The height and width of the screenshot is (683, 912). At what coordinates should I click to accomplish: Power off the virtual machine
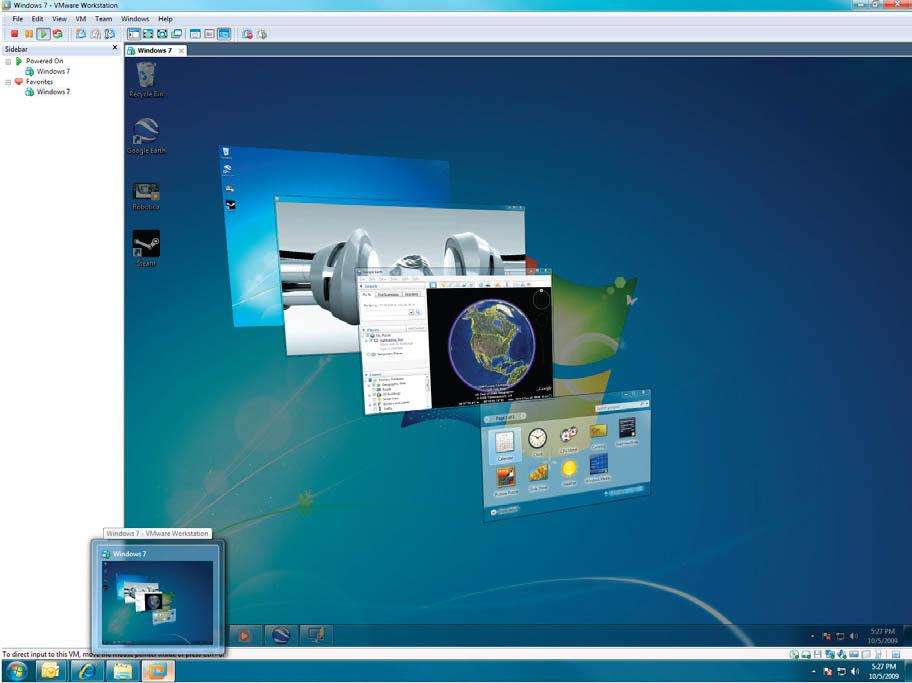click(x=13, y=32)
